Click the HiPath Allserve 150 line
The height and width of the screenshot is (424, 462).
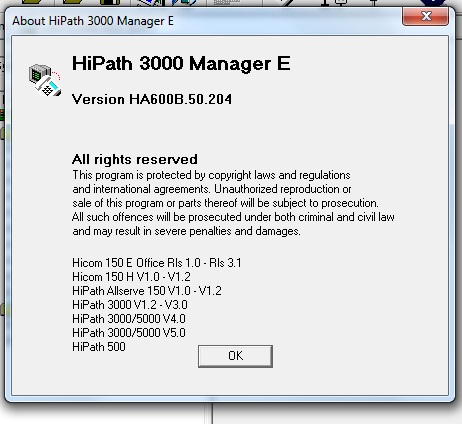click(x=147, y=291)
